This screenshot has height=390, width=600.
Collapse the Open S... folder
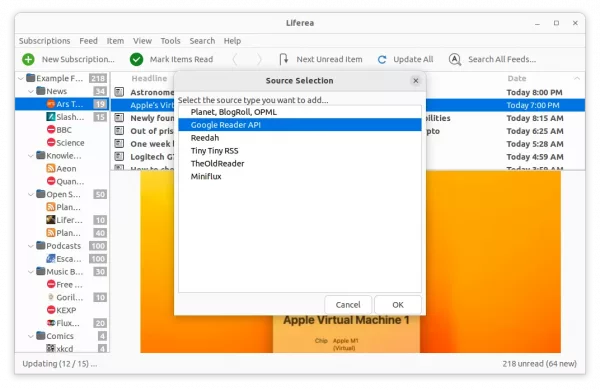(31, 194)
